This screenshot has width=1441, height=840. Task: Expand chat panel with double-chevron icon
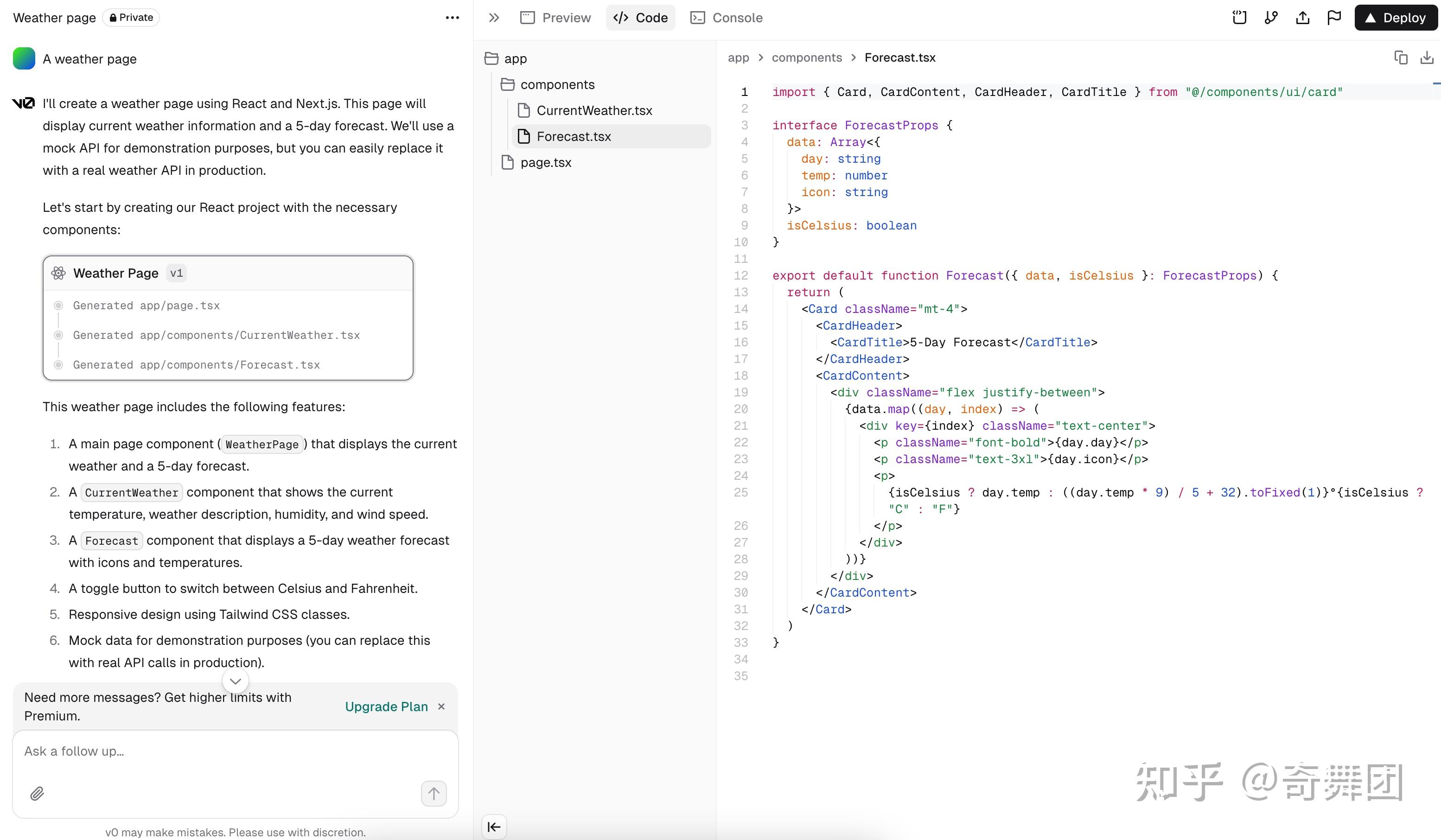[x=494, y=18]
